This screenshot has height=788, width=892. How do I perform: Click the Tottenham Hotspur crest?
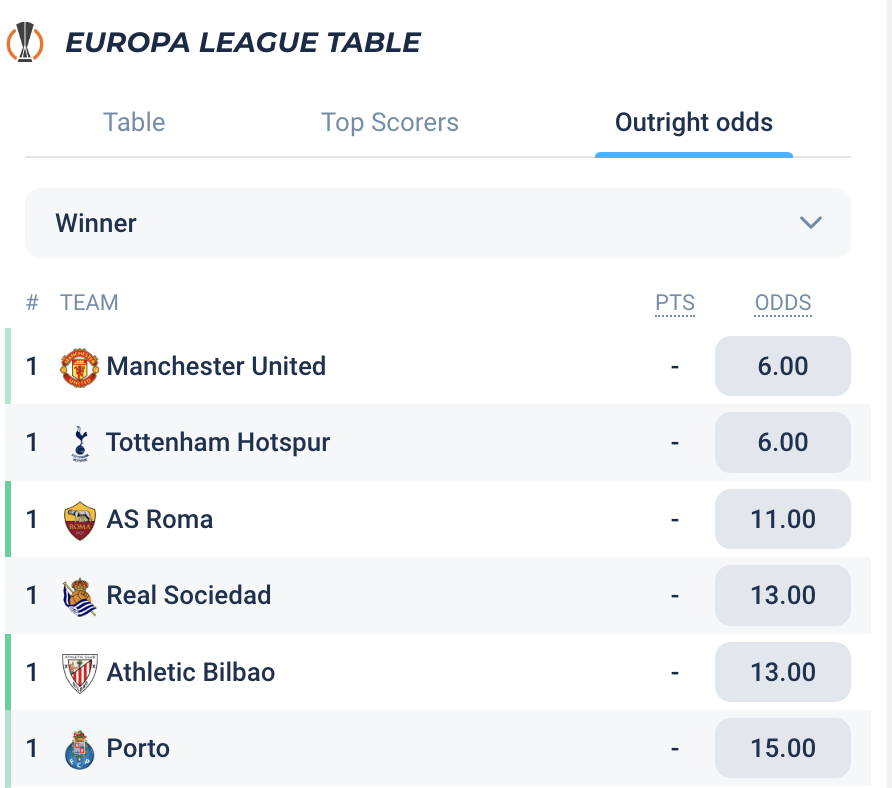80,443
